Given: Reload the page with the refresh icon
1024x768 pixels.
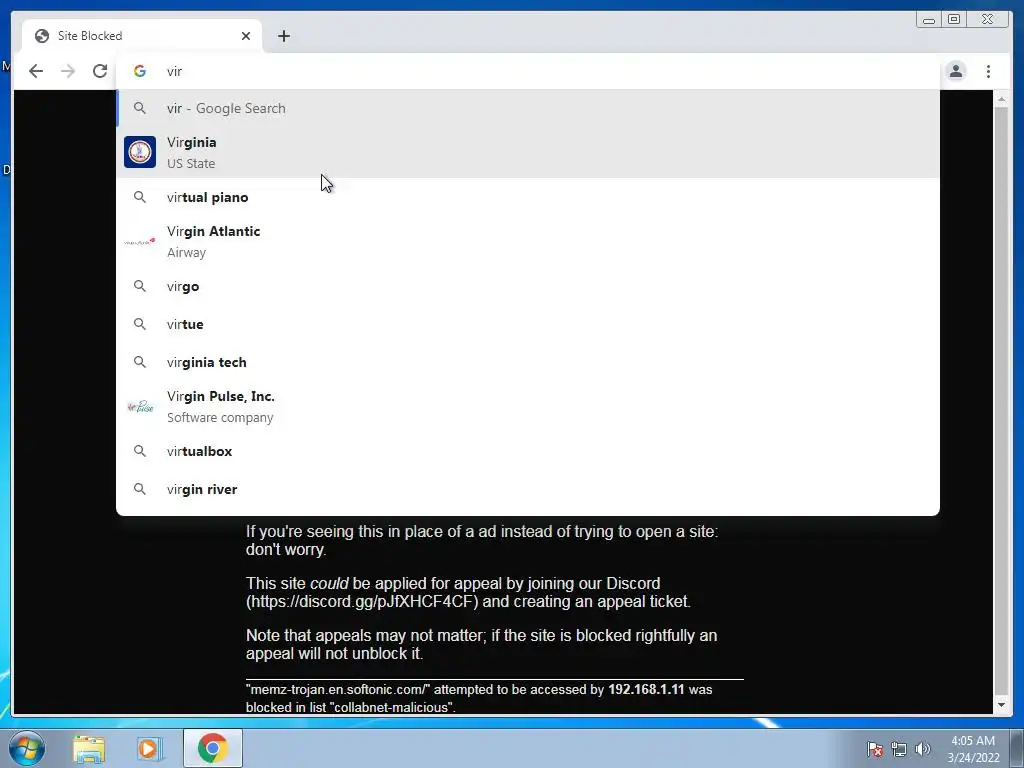Looking at the screenshot, I should [x=100, y=71].
